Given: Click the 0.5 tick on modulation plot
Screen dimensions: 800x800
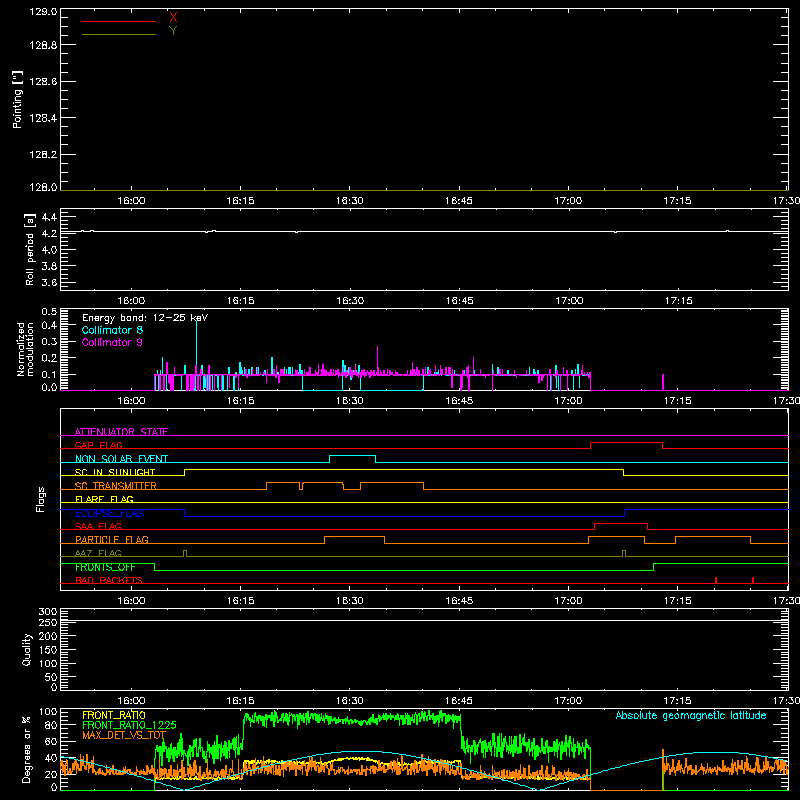Looking at the screenshot, I should [x=49, y=311].
